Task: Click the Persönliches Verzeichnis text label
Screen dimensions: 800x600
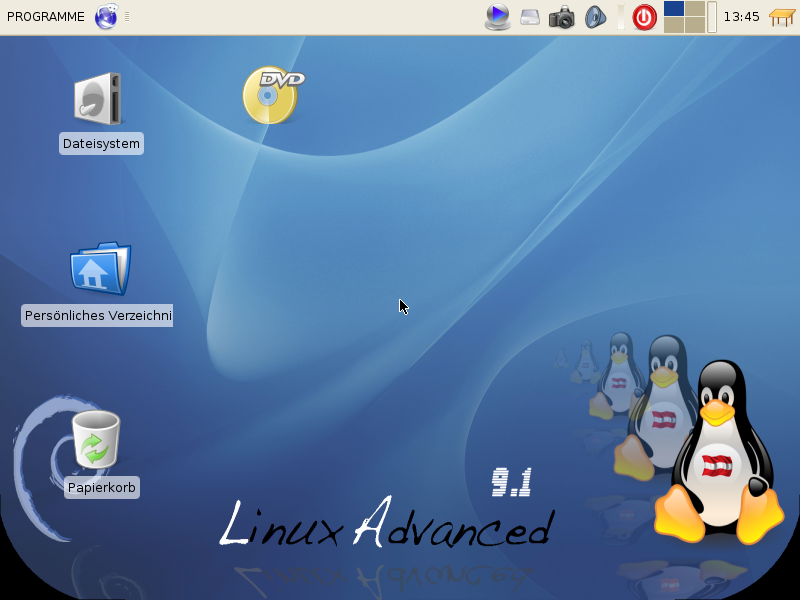Action: point(98,316)
